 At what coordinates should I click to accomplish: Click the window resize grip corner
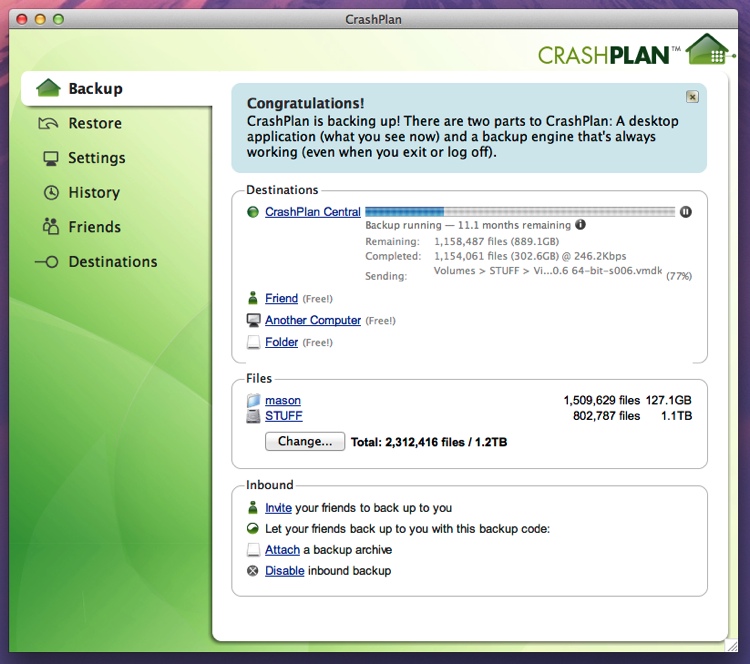click(x=731, y=645)
